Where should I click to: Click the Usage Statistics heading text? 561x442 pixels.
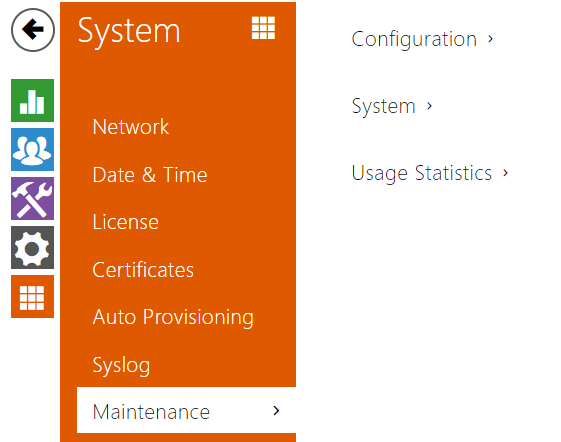[422, 173]
